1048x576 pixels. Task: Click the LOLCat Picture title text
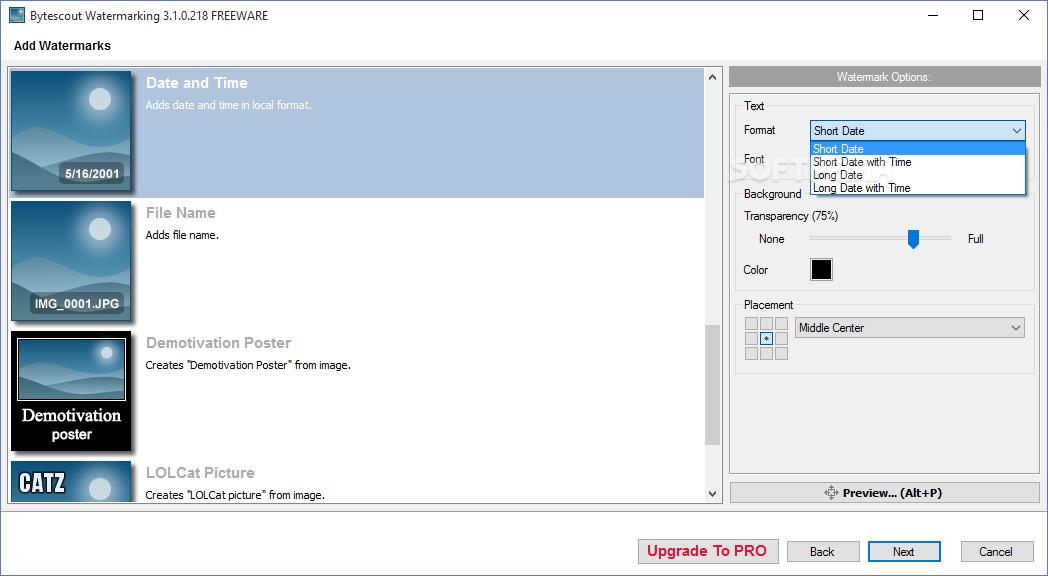pyautogui.click(x=200, y=472)
